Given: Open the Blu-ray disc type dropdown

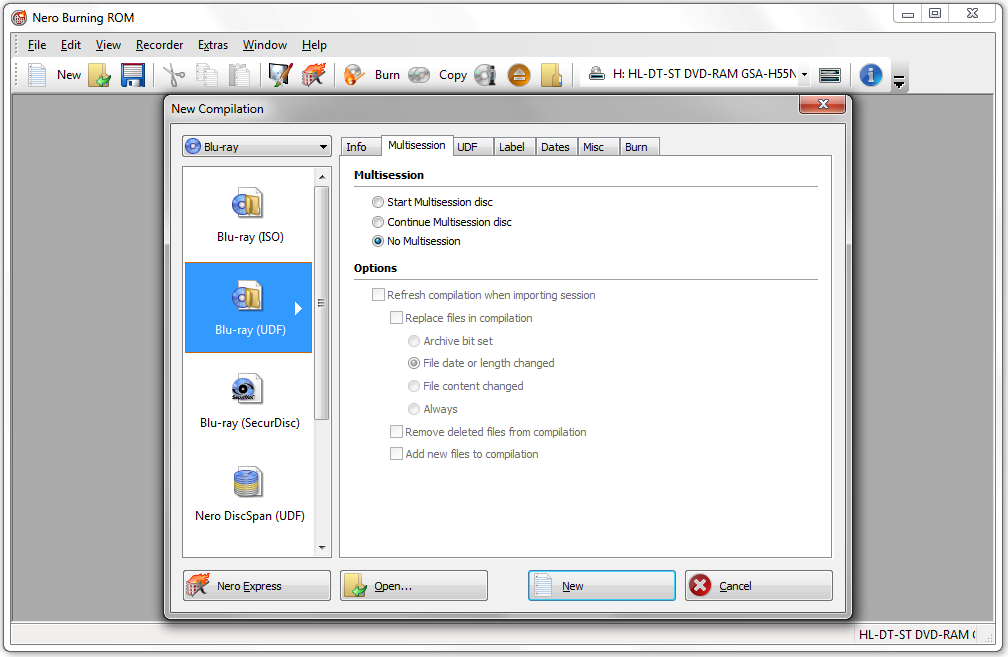Looking at the screenshot, I should pyautogui.click(x=257, y=147).
